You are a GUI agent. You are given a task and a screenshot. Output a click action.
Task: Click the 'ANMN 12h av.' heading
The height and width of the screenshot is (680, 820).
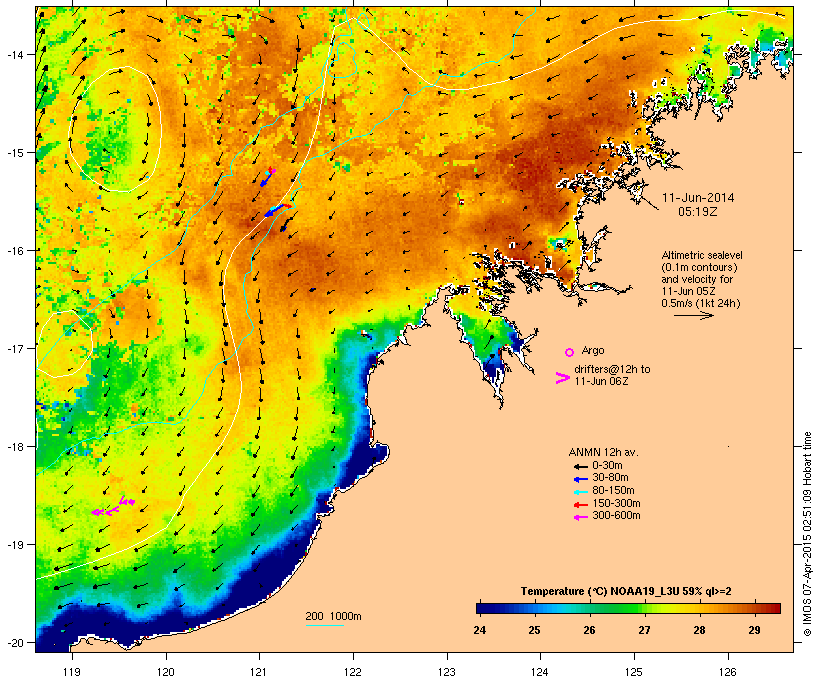pos(603,452)
